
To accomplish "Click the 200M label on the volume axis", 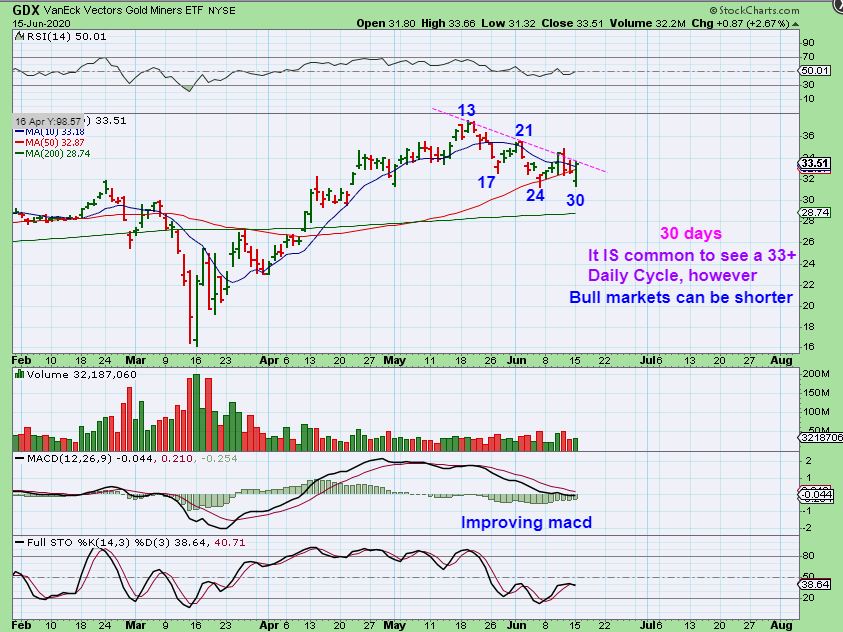I will click(x=816, y=373).
